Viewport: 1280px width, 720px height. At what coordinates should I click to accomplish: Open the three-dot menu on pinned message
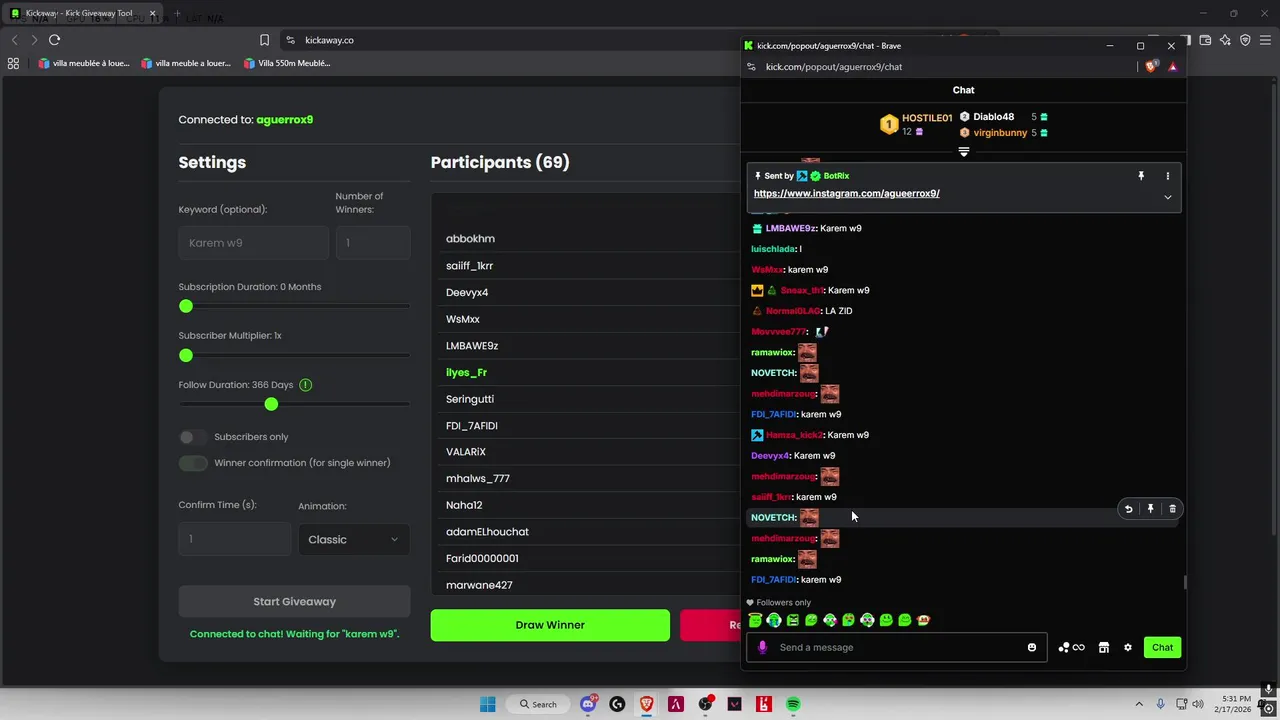(x=1167, y=176)
